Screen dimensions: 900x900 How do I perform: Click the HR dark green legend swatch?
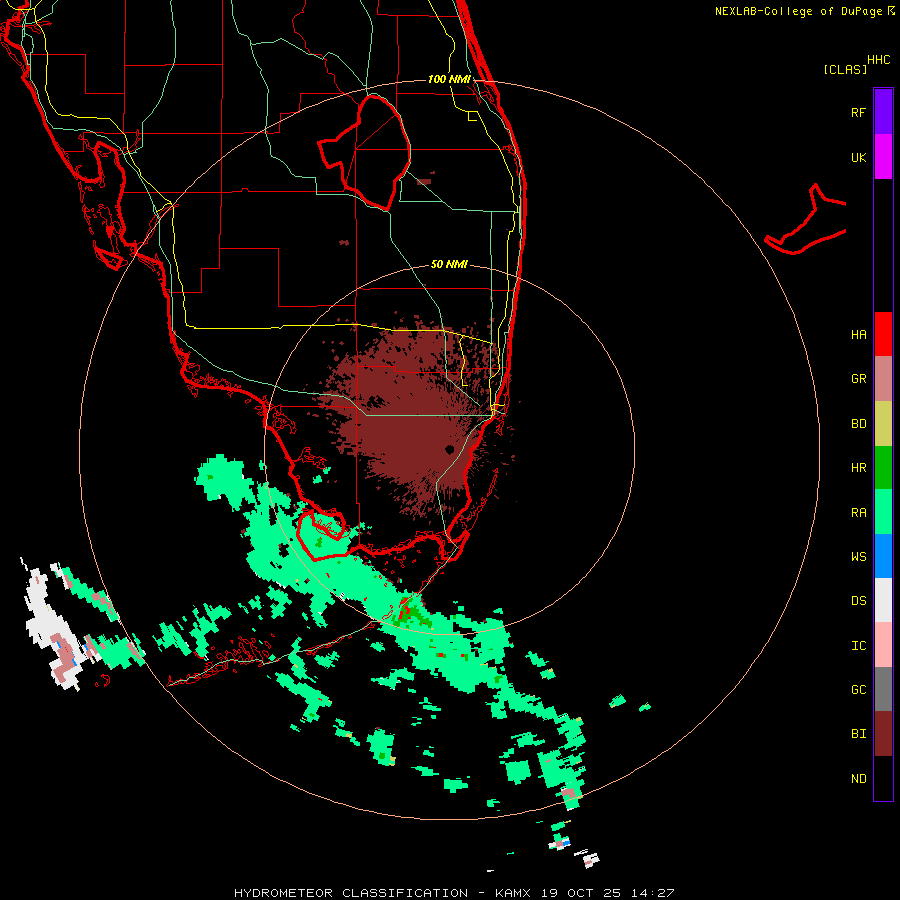[x=883, y=468]
